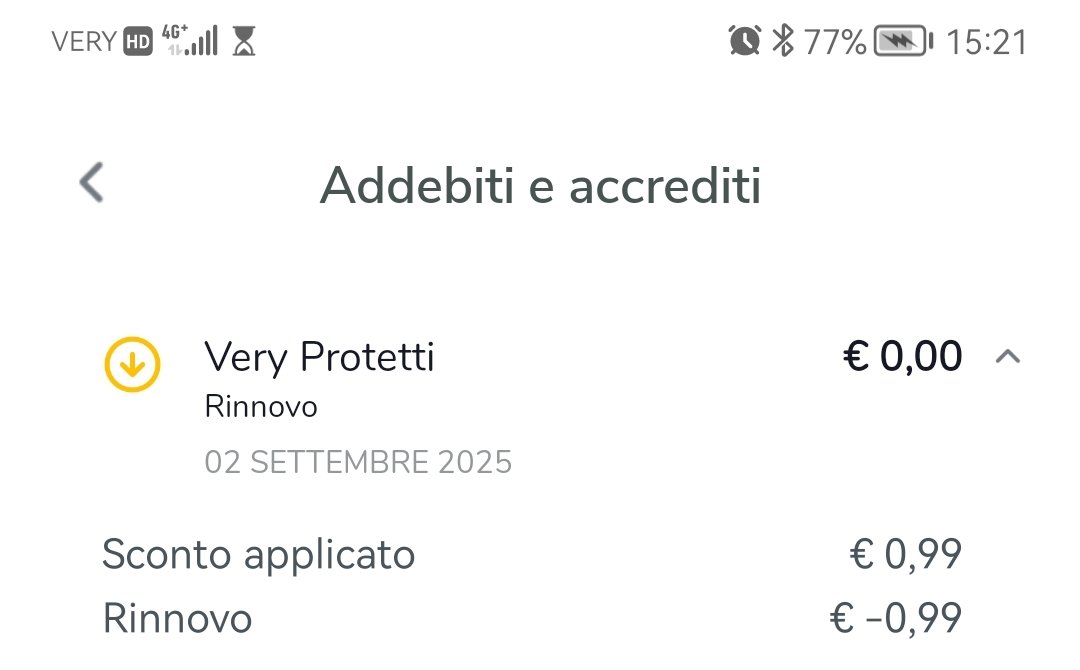Viewport: 1080px width, 670px height.
Task: Tap the back arrow icon
Action: (92, 184)
